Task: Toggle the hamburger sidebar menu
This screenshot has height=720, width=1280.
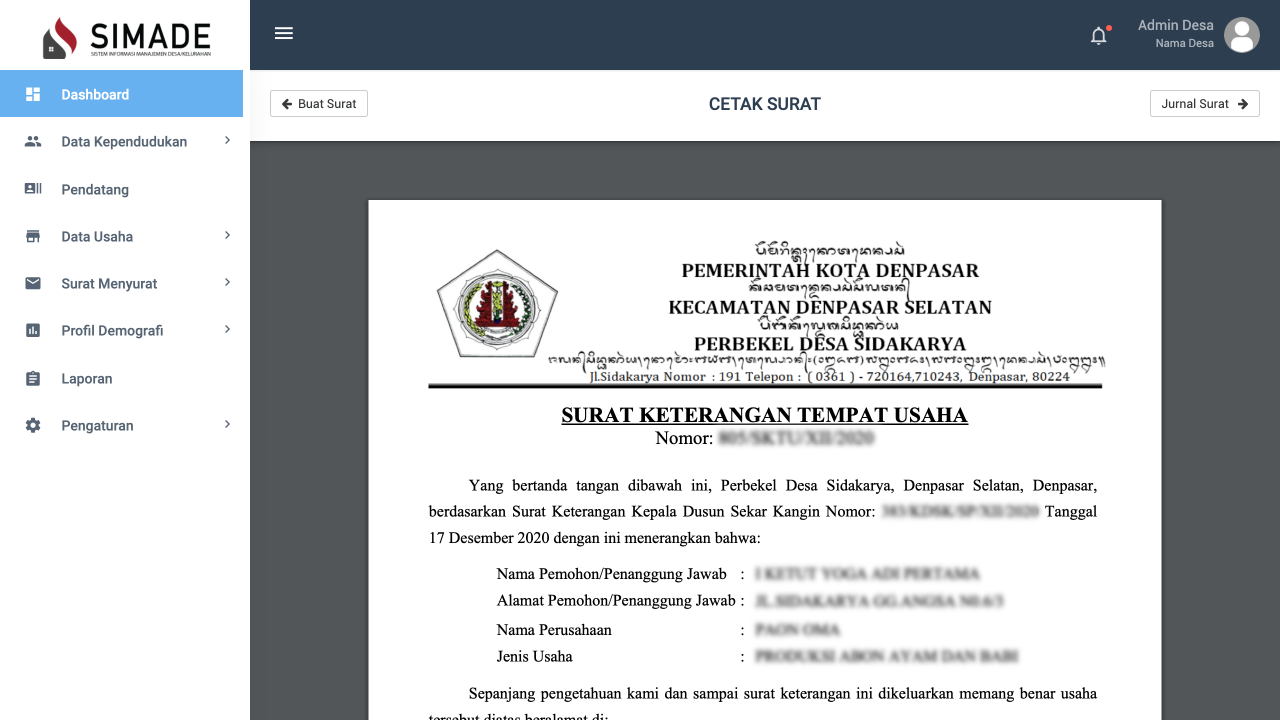Action: coord(284,33)
